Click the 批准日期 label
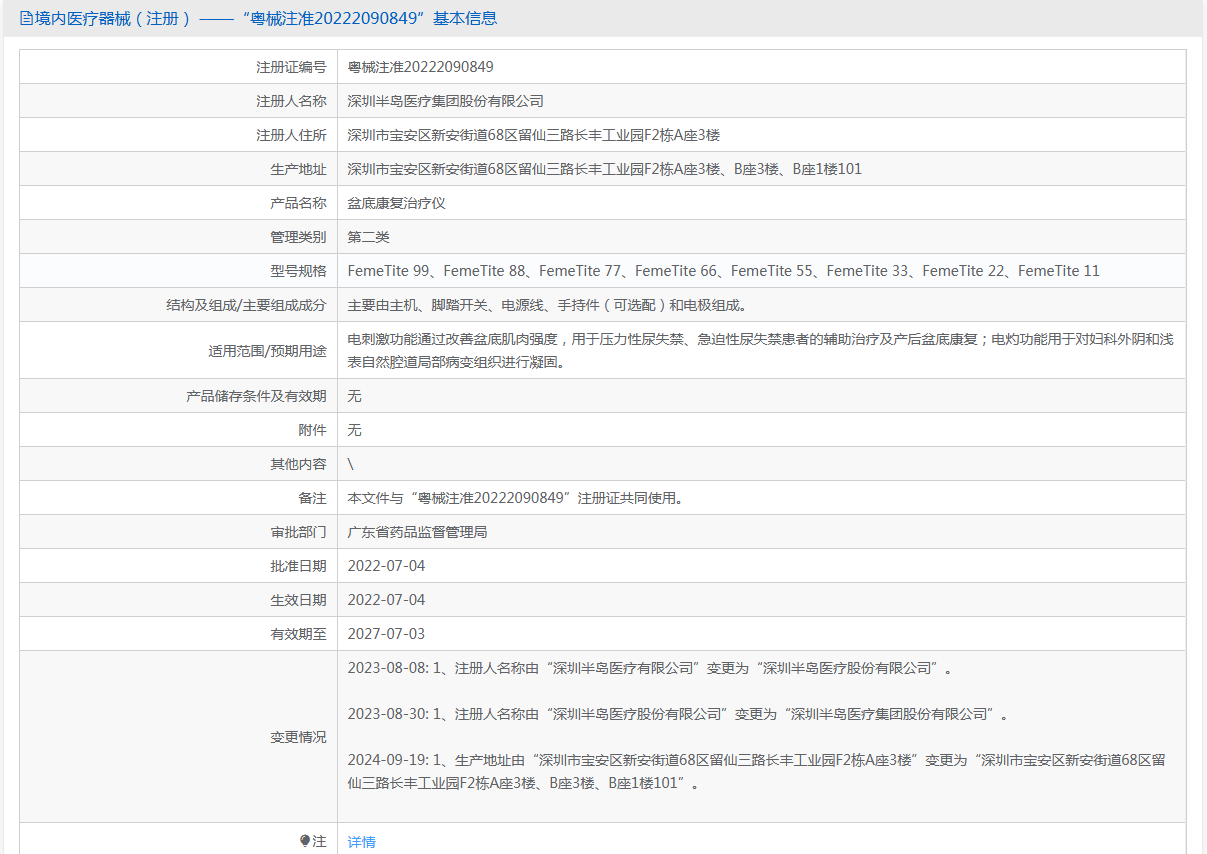 [x=298, y=566]
